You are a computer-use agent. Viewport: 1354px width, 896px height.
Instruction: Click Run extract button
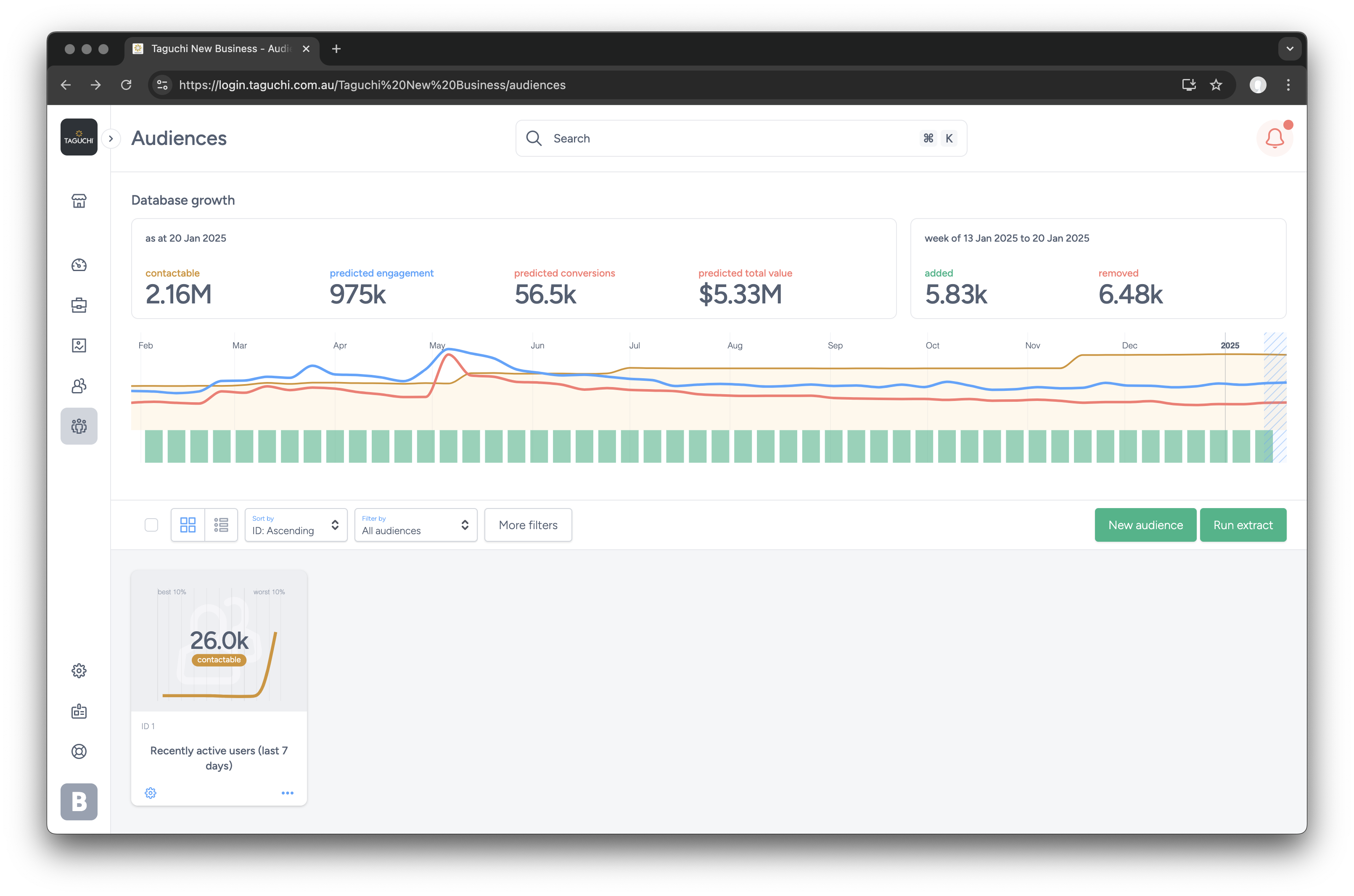pyautogui.click(x=1243, y=524)
